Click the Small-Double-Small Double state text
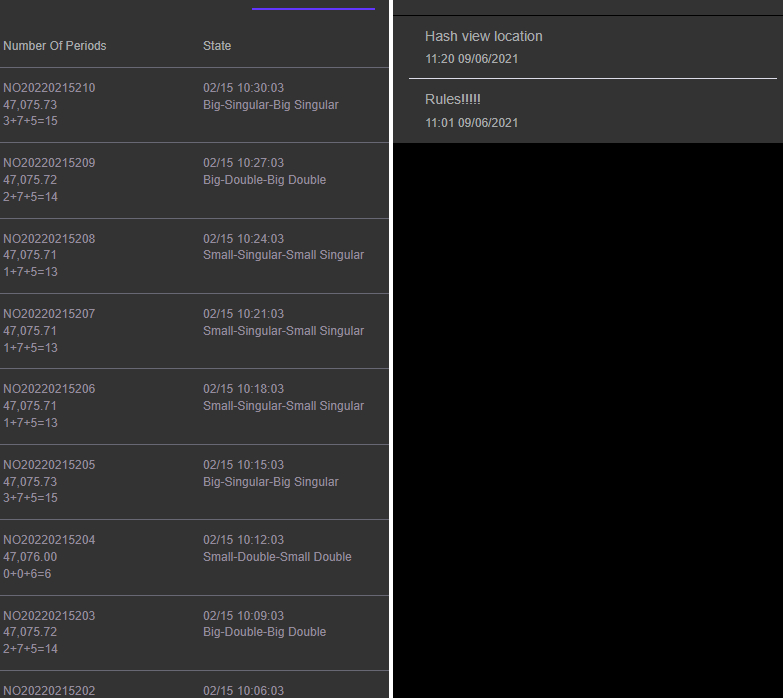The height and width of the screenshot is (698, 783). click(x=277, y=557)
